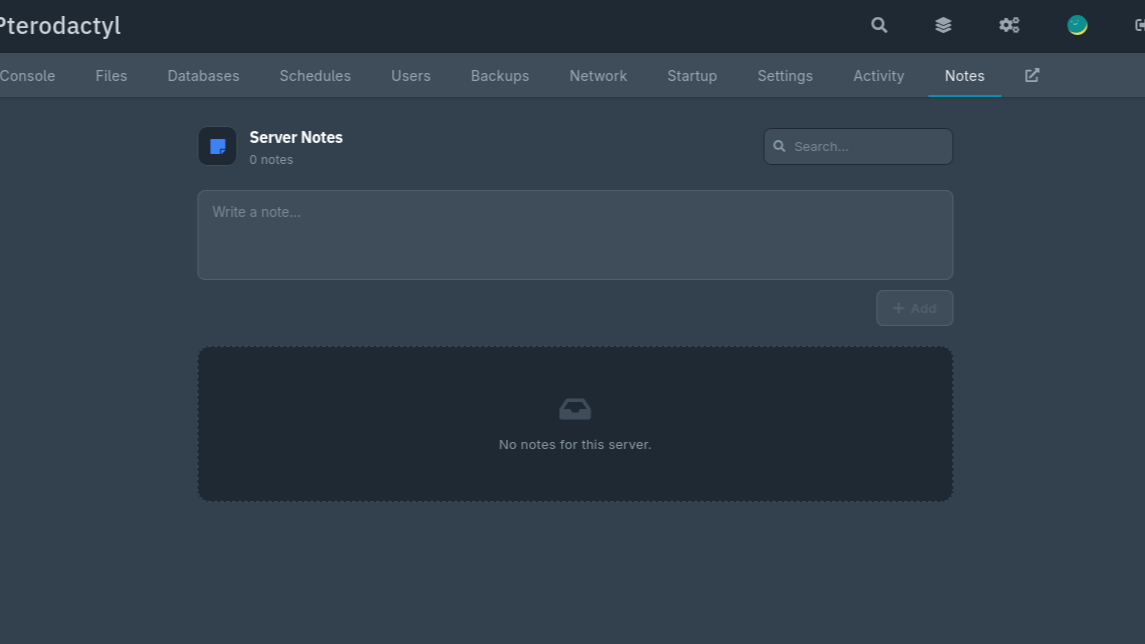The height and width of the screenshot is (644, 1145).
Task: Click the empty inbox tray icon
Action: pos(575,409)
